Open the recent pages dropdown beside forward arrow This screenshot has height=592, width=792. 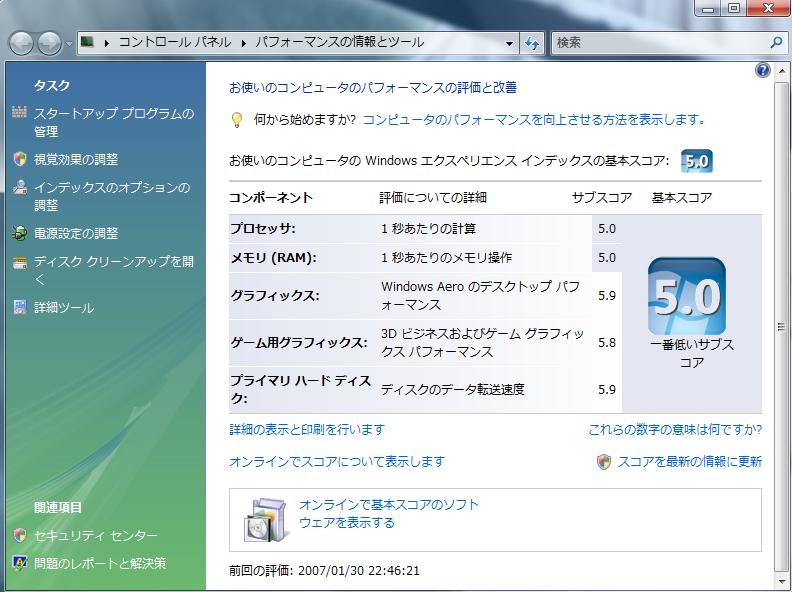(69, 44)
